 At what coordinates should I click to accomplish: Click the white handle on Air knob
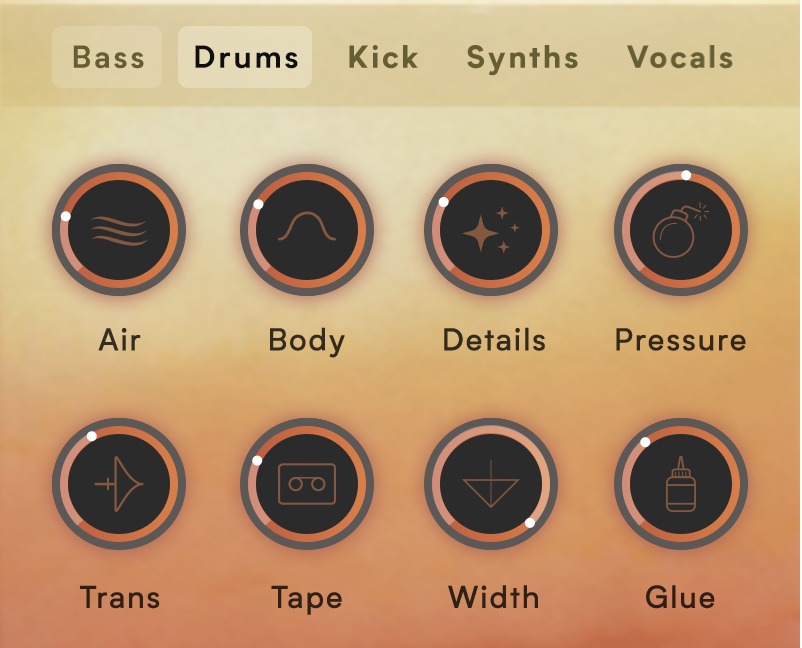[x=65, y=216]
